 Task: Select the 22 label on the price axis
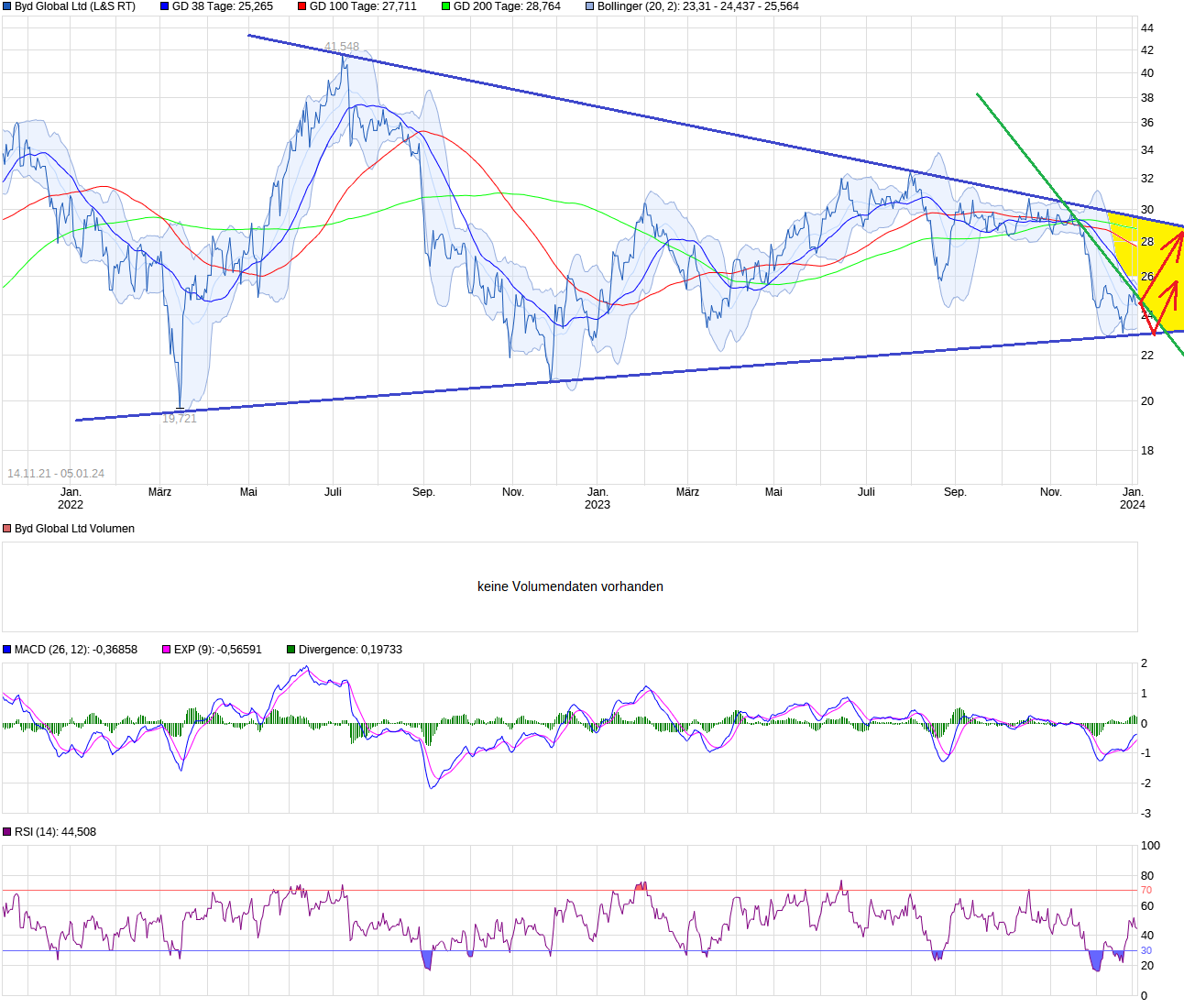[x=1147, y=356]
